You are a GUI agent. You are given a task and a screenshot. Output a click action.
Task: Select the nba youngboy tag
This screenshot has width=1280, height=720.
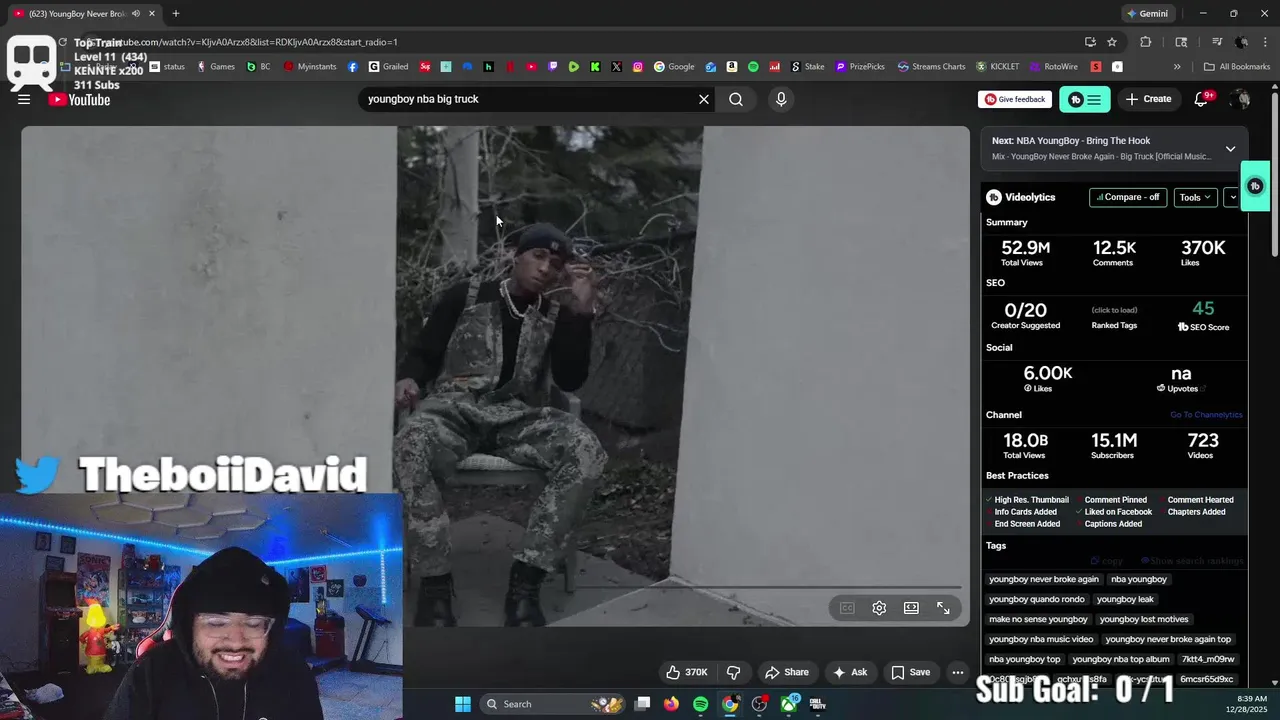click(x=1139, y=579)
